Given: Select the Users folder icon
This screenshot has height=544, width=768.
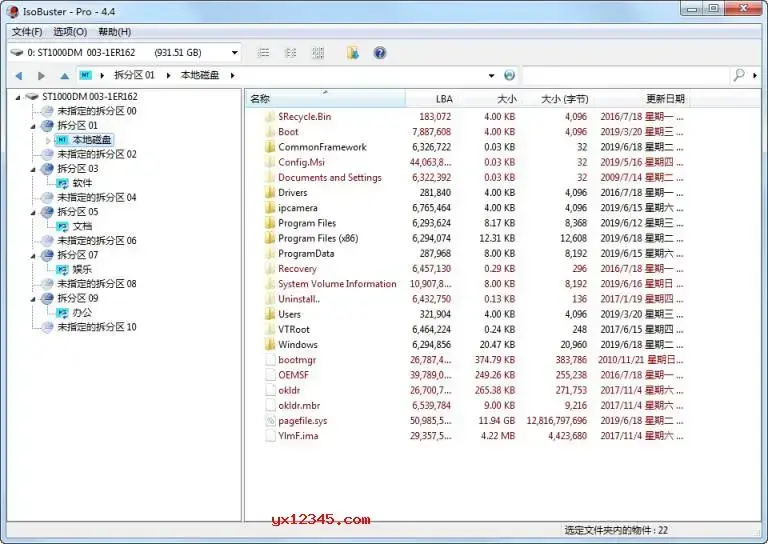Looking at the screenshot, I should (x=270, y=314).
